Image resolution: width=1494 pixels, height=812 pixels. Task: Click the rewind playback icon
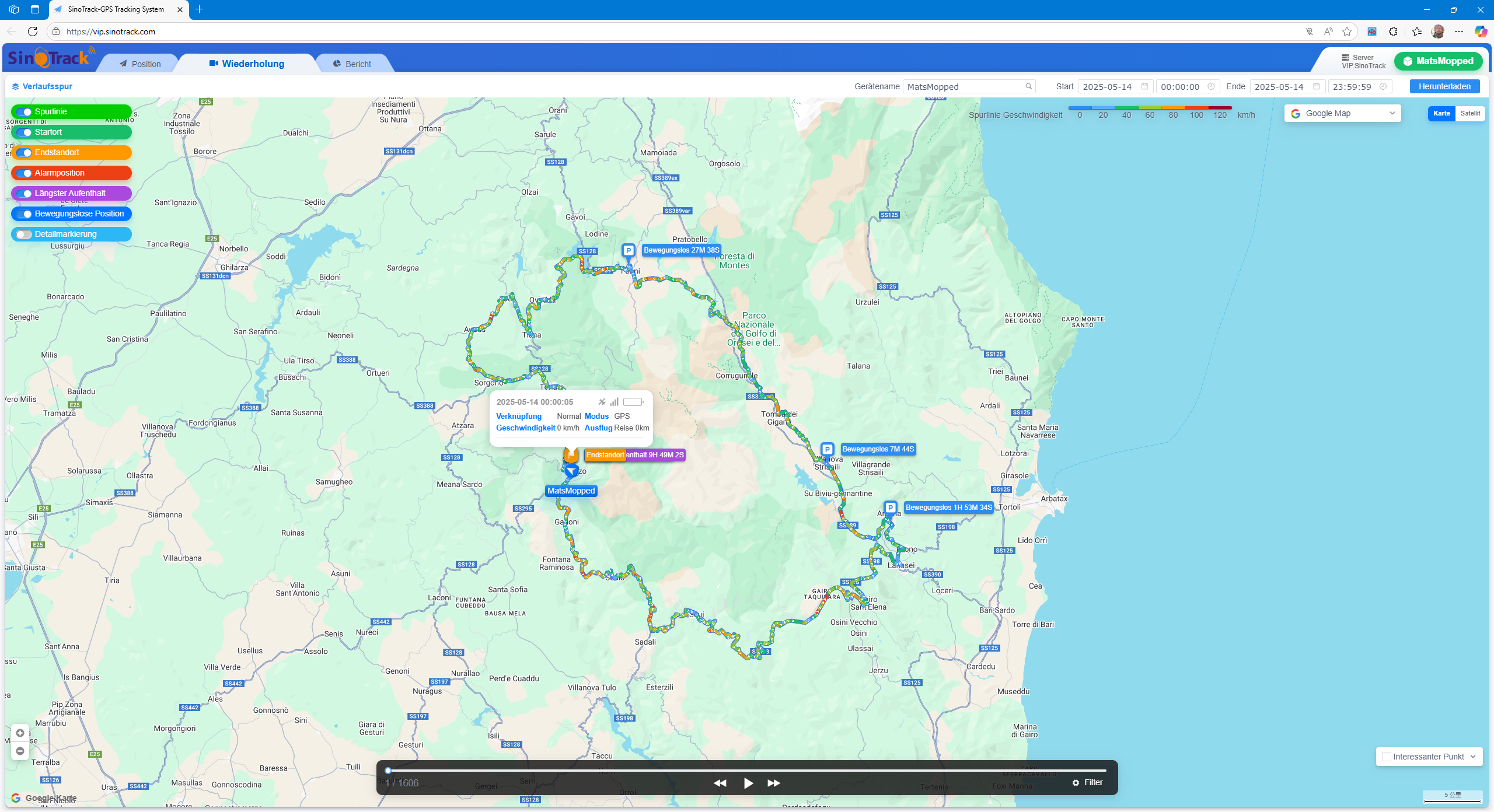pyautogui.click(x=720, y=783)
